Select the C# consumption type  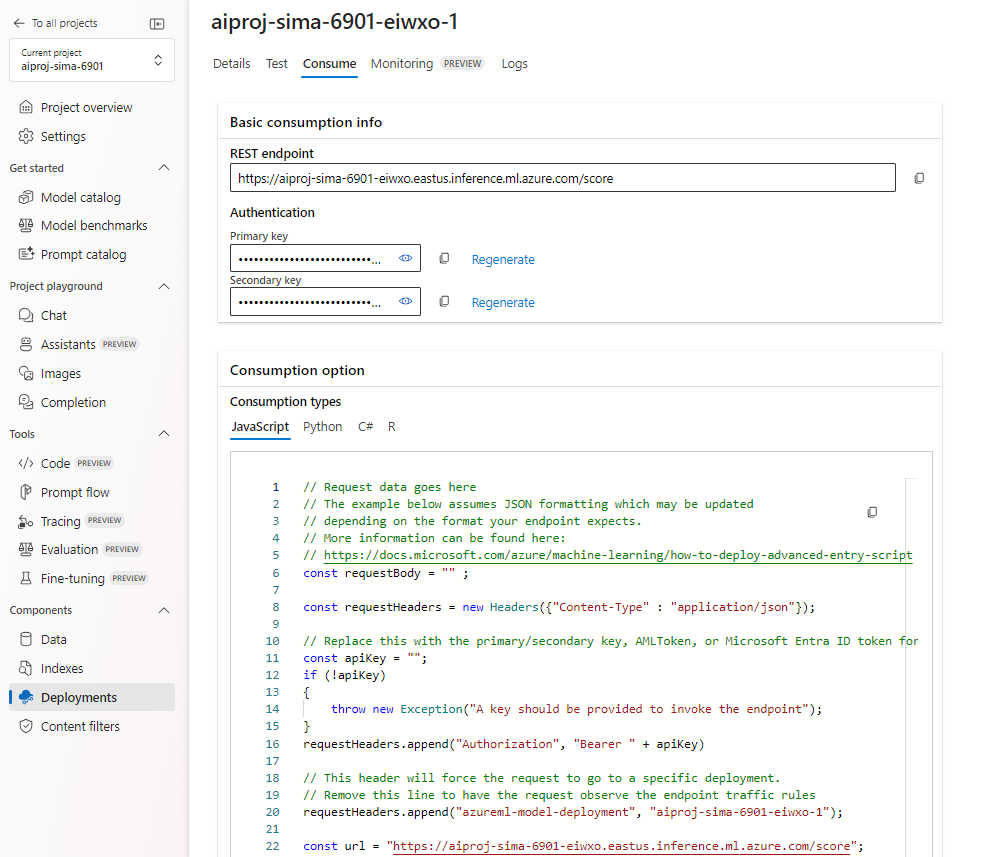click(x=365, y=427)
